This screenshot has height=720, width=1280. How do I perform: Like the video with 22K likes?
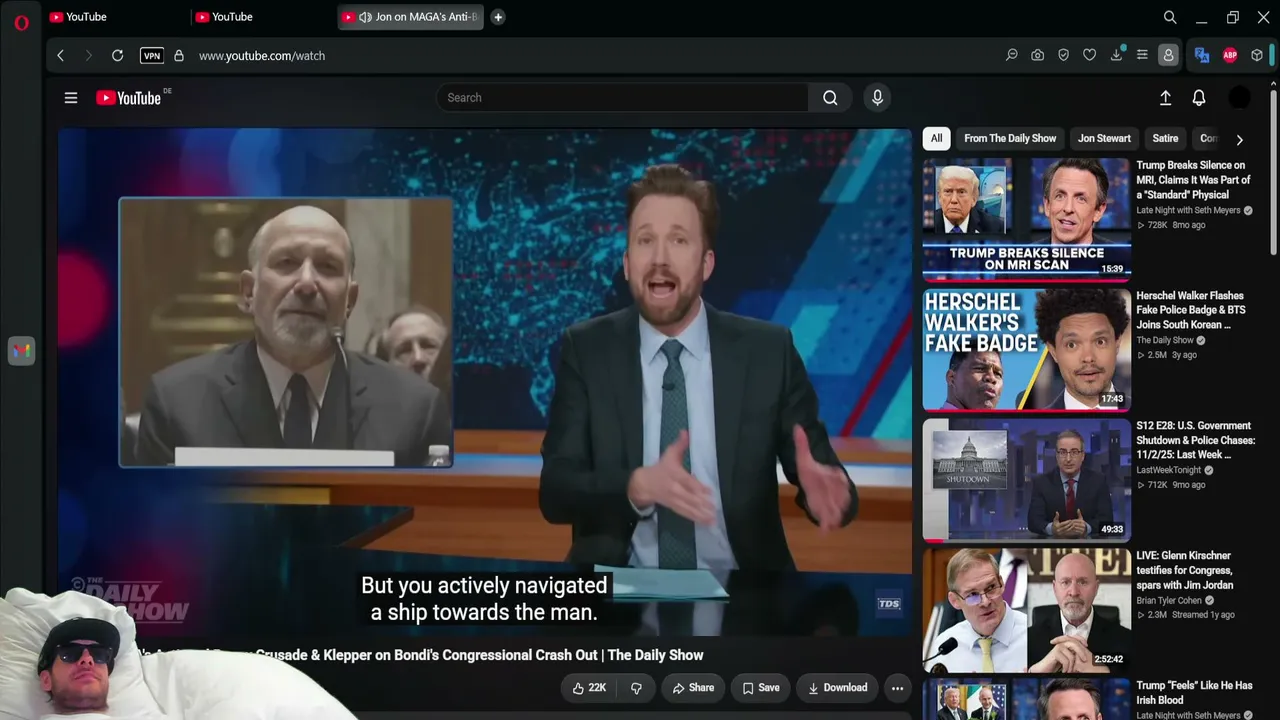point(589,688)
